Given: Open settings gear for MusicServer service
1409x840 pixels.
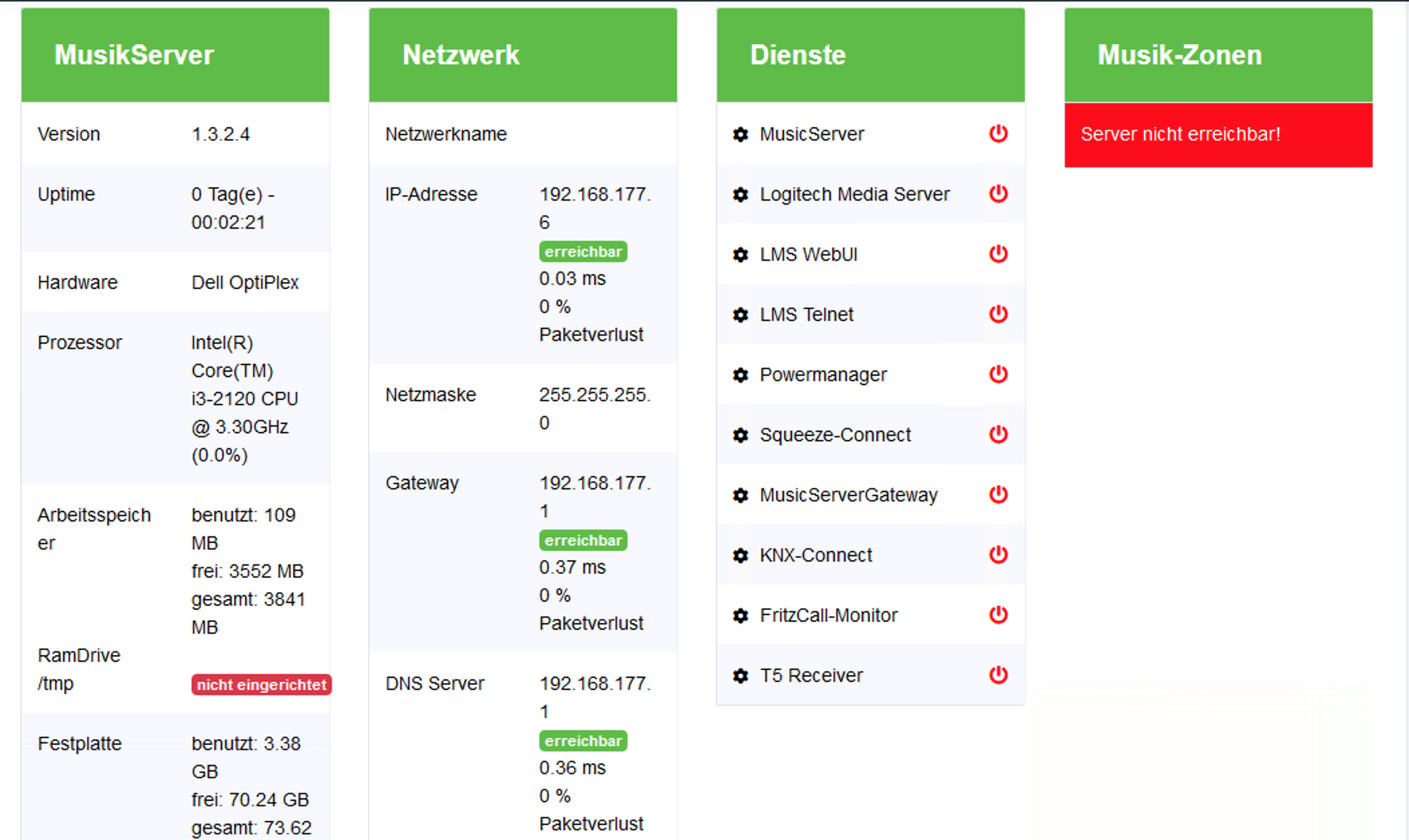Looking at the screenshot, I should pyautogui.click(x=740, y=134).
